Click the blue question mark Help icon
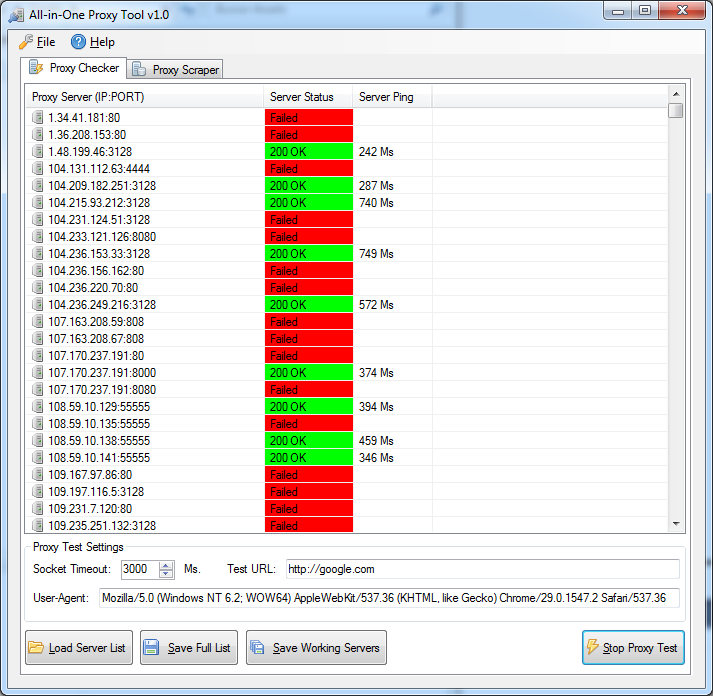This screenshot has height=696, width=713. (x=78, y=42)
